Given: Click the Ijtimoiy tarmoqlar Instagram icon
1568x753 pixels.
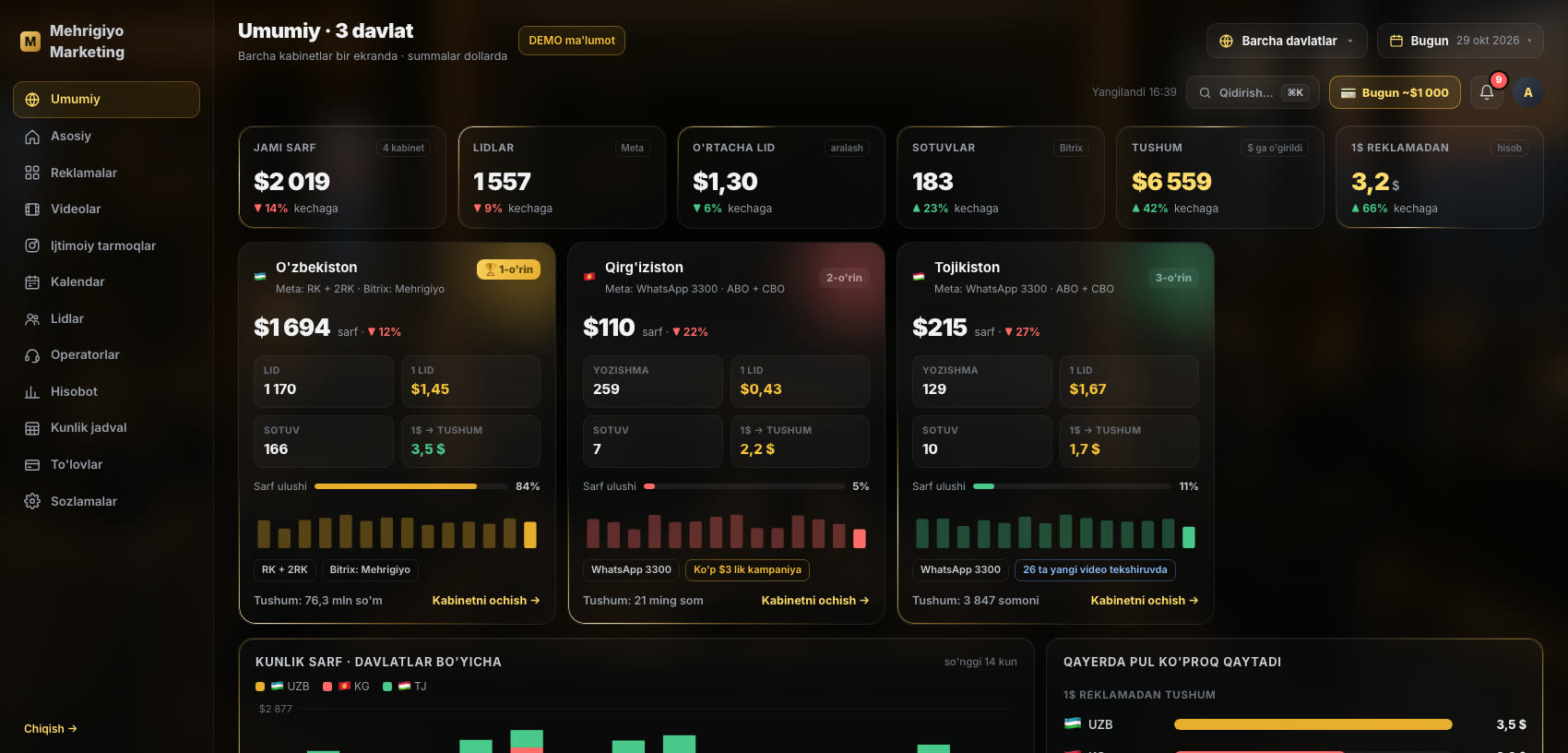Looking at the screenshot, I should (x=32, y=245).
